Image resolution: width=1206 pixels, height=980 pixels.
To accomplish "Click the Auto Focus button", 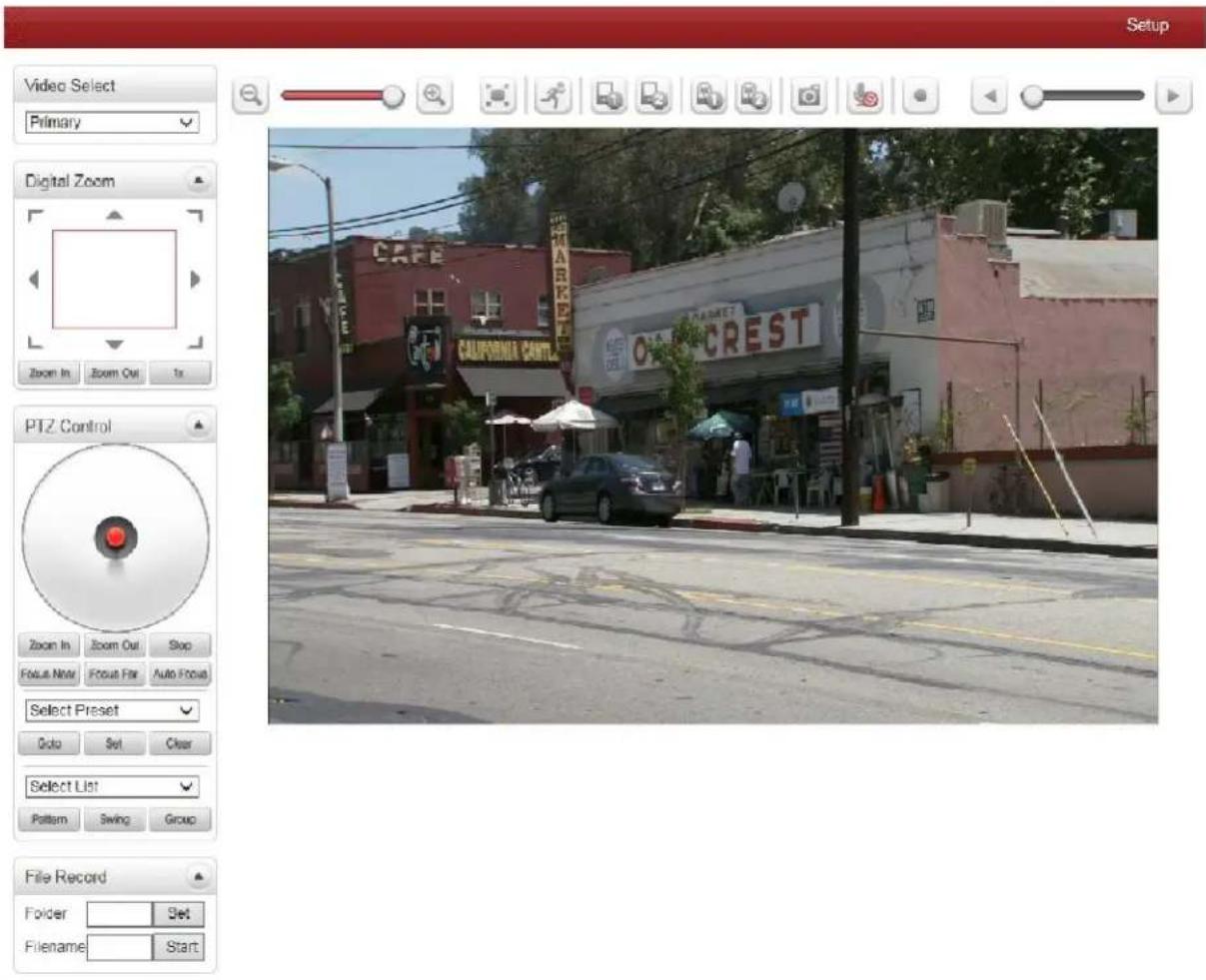I will click(x=180, y=674).
